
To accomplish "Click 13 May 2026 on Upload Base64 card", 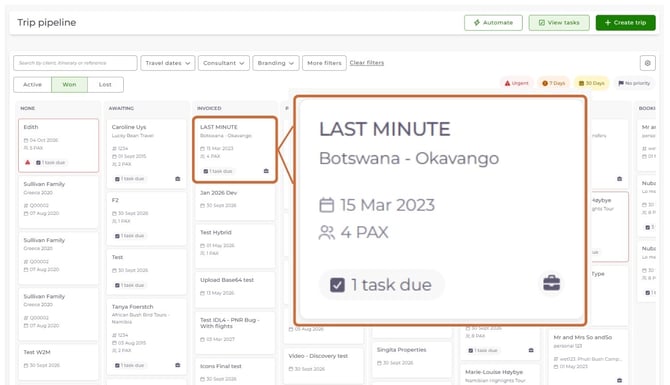I will point(220,293).
